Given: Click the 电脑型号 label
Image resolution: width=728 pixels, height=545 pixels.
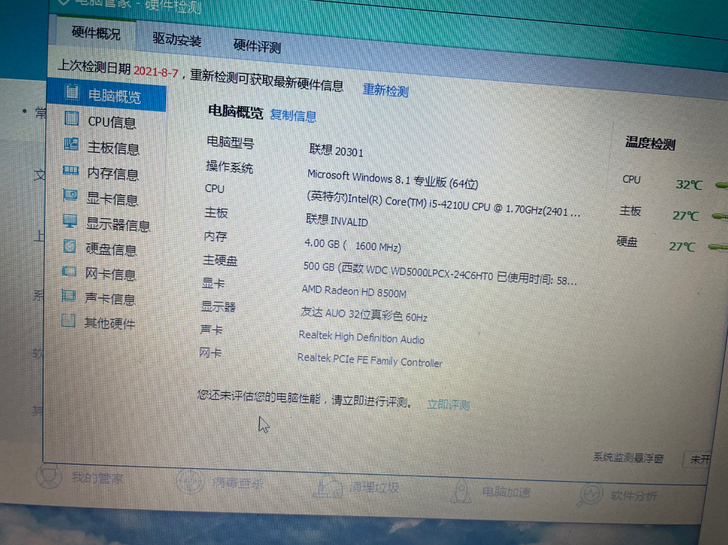Looking at the screenshot, I should coord(230,142).
